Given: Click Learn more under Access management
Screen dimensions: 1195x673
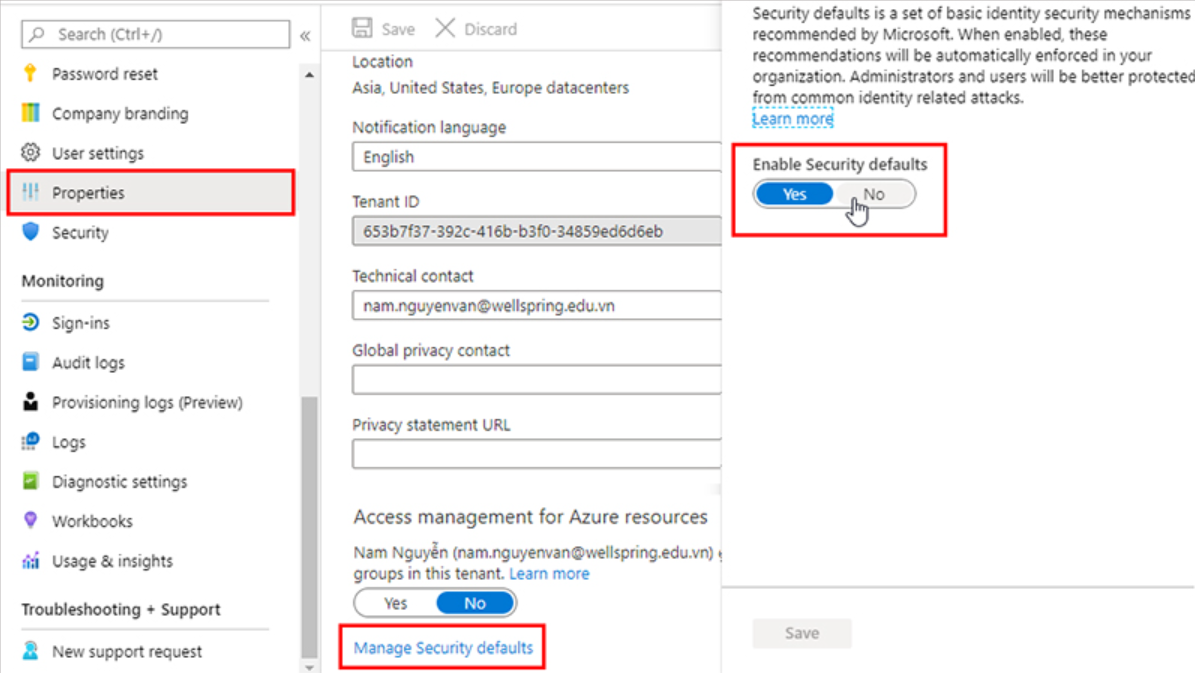Looking at the screenshot, I should [x=549, y=573].
